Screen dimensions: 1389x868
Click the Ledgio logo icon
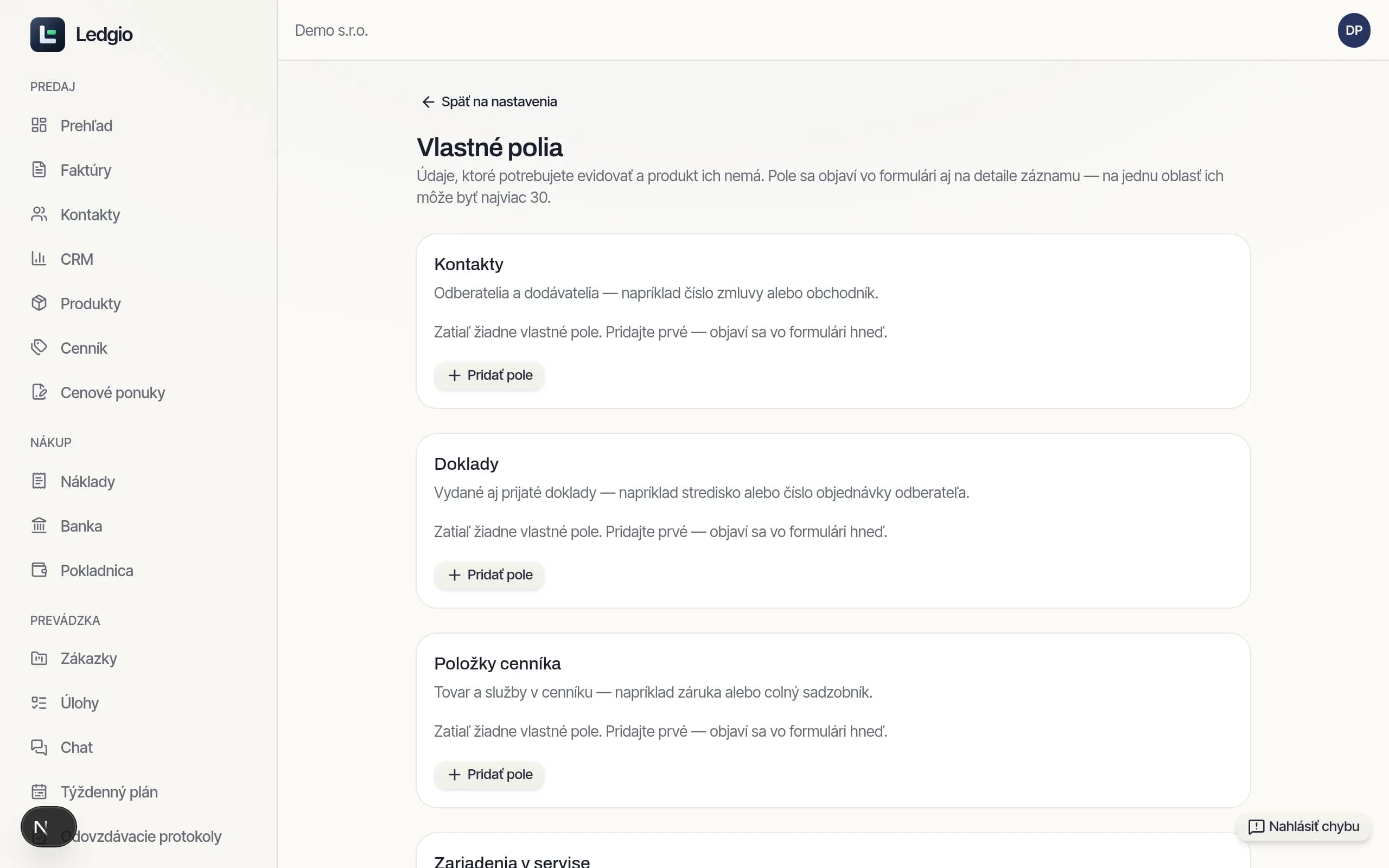(x=48, y=34)
